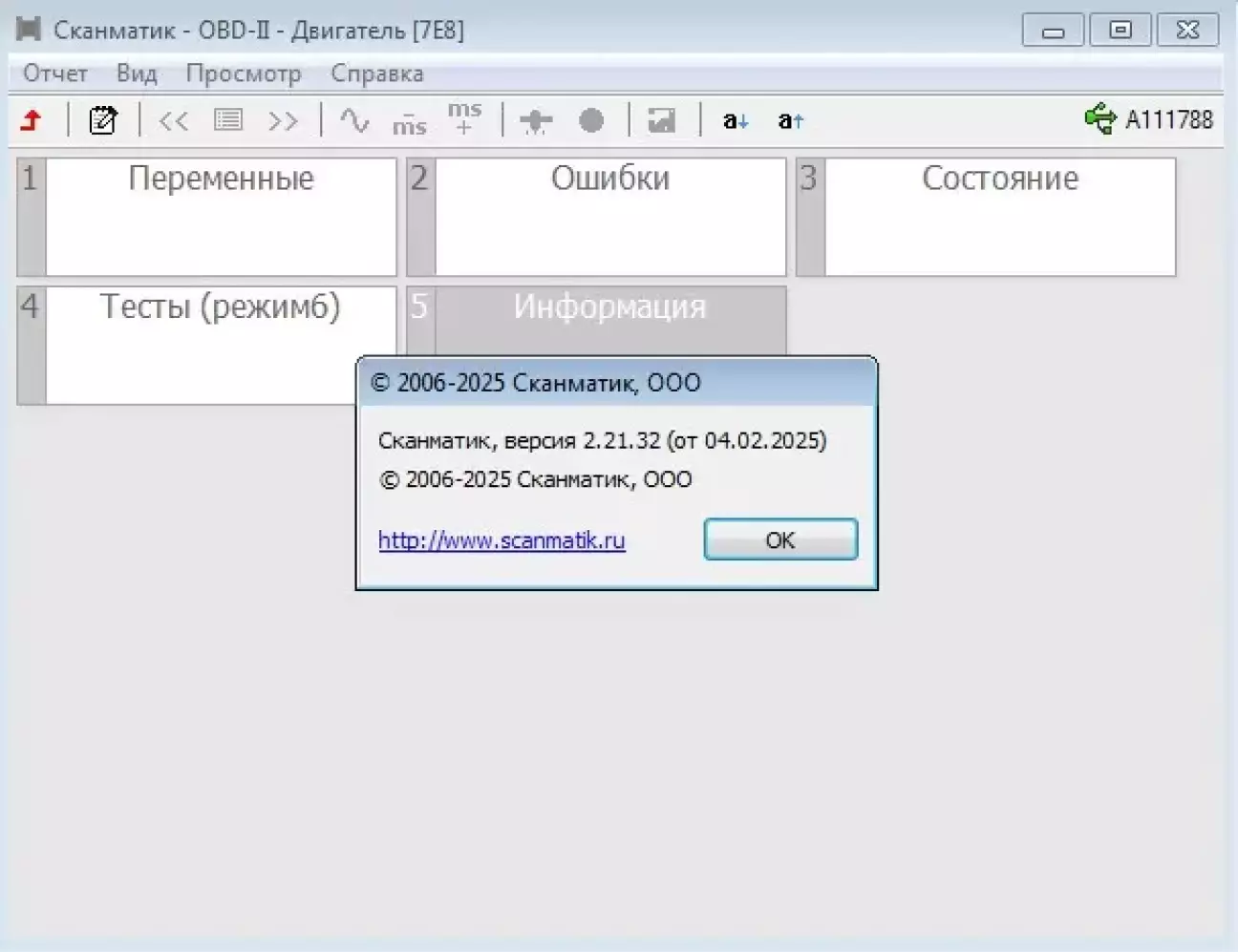
Task: Go to previous page with << icon
Action: [x=173, y=120]
